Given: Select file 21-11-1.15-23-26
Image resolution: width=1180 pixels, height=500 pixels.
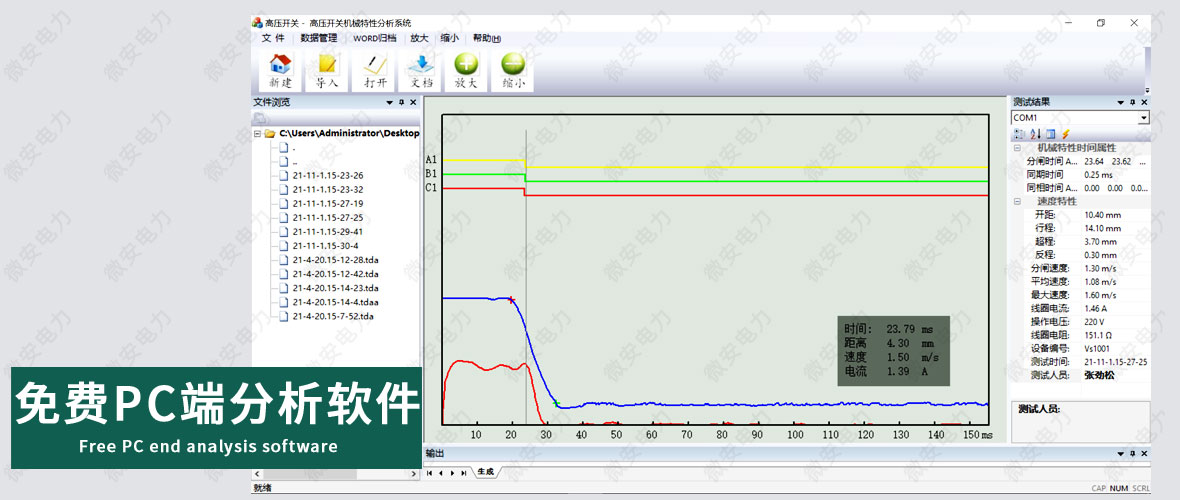Looking at the screenshot, I should point(327,175).
